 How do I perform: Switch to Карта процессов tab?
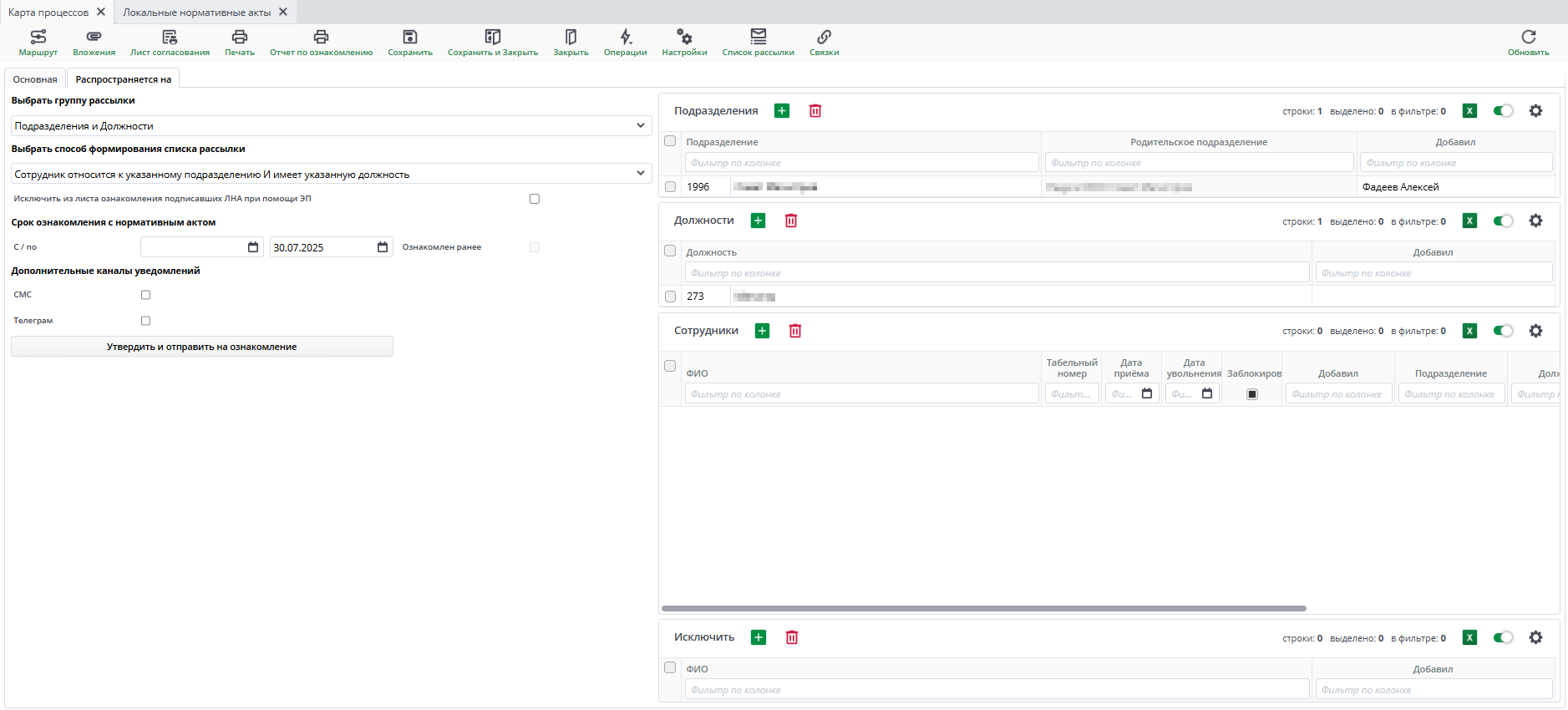pos(48,13)
